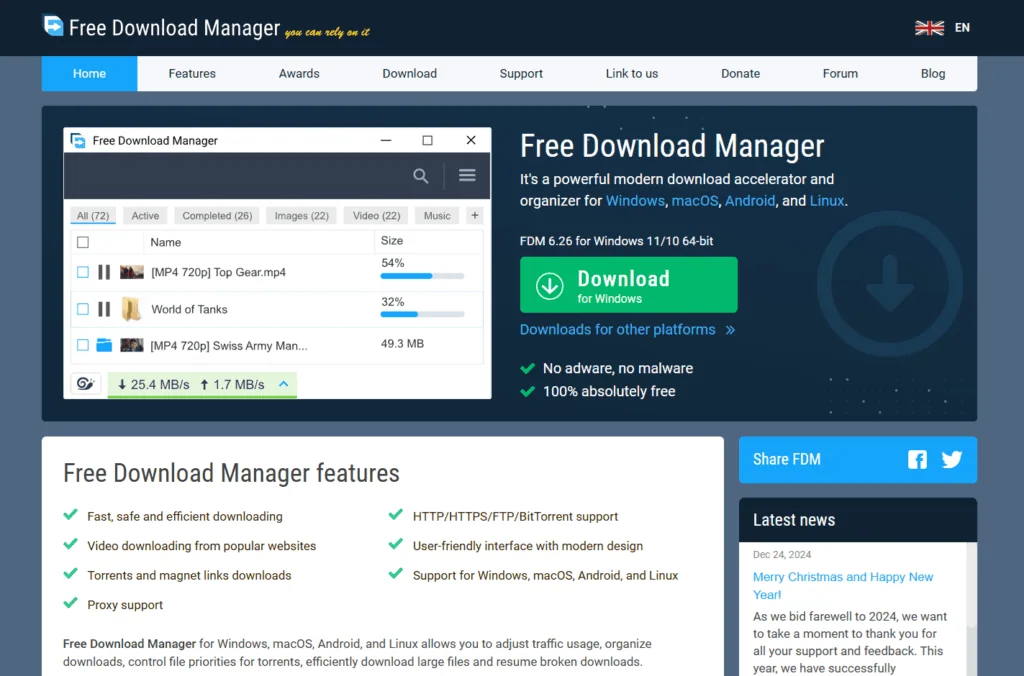Image resolution: width=1024 pixels, height=676 pixels.
Task: Select the All (72) filter tab
Action: (x=93, y=216)
